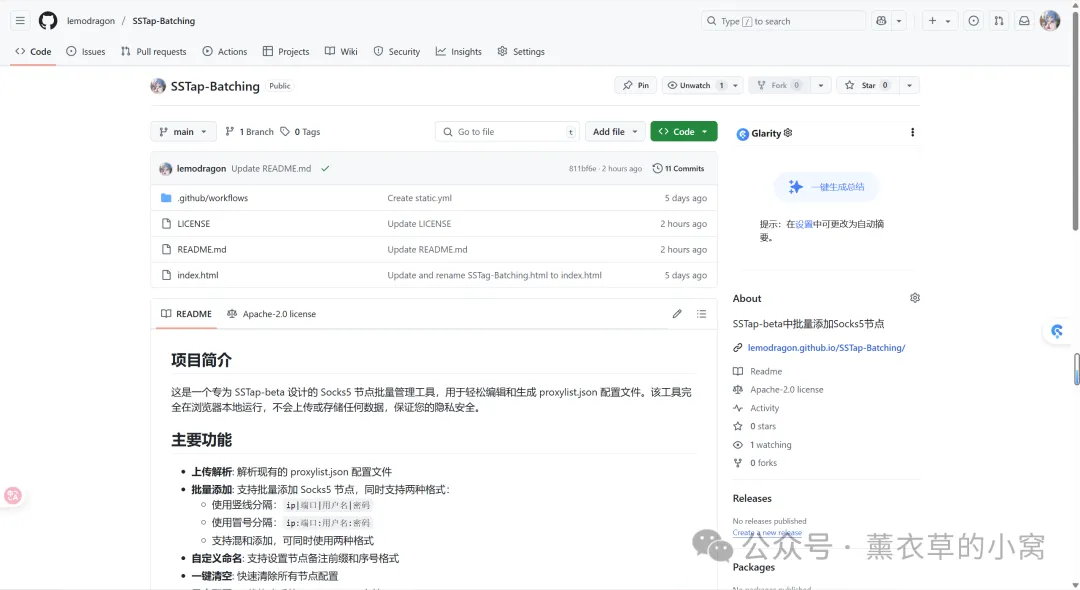Switch to Pull requests tab
This screenshot has width=1080, height=590.
[154, 51]
